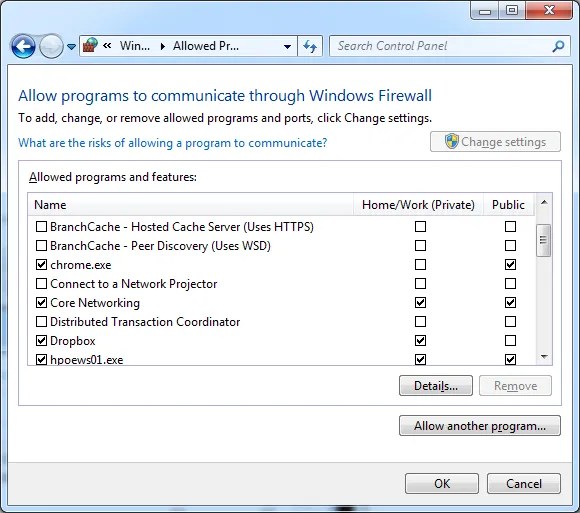Screen dimensions: 580x513
Task: Maximize the firewall window
Action: (x=512, y=10)
